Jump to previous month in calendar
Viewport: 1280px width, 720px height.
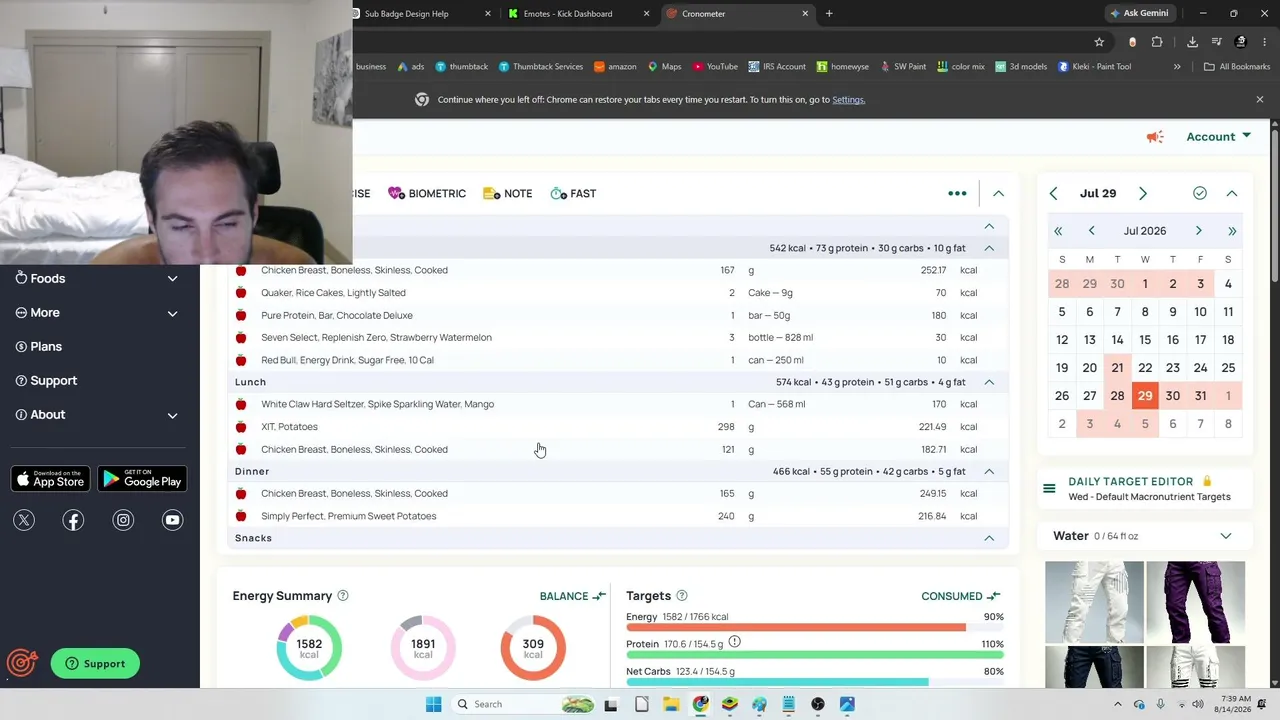tap(1091, 231)
